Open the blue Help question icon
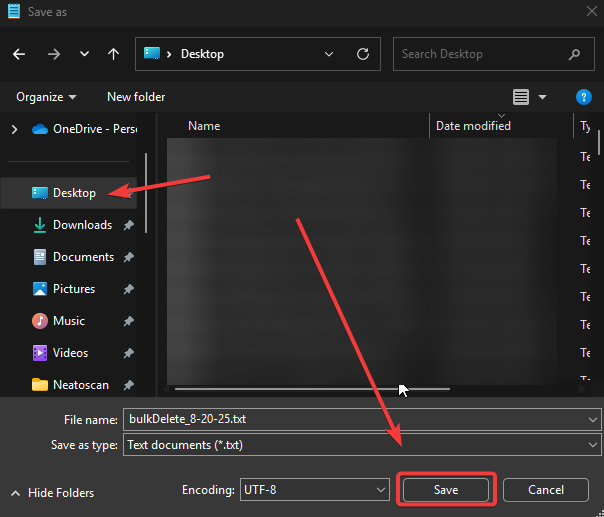 coord(584,97)
